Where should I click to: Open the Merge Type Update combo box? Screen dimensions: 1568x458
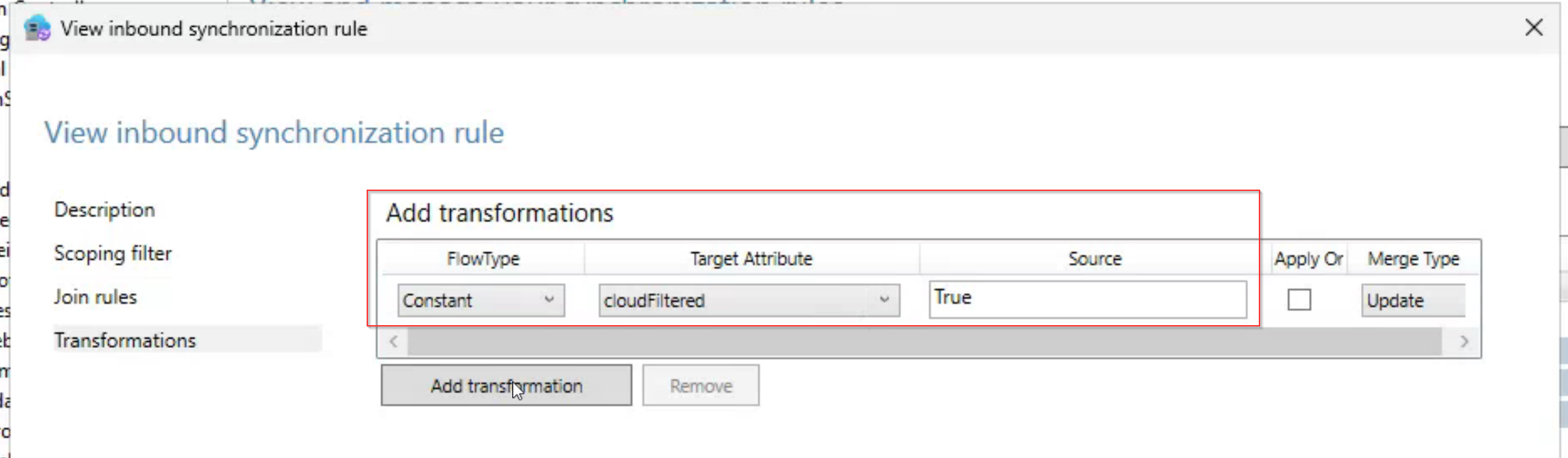1413,300
